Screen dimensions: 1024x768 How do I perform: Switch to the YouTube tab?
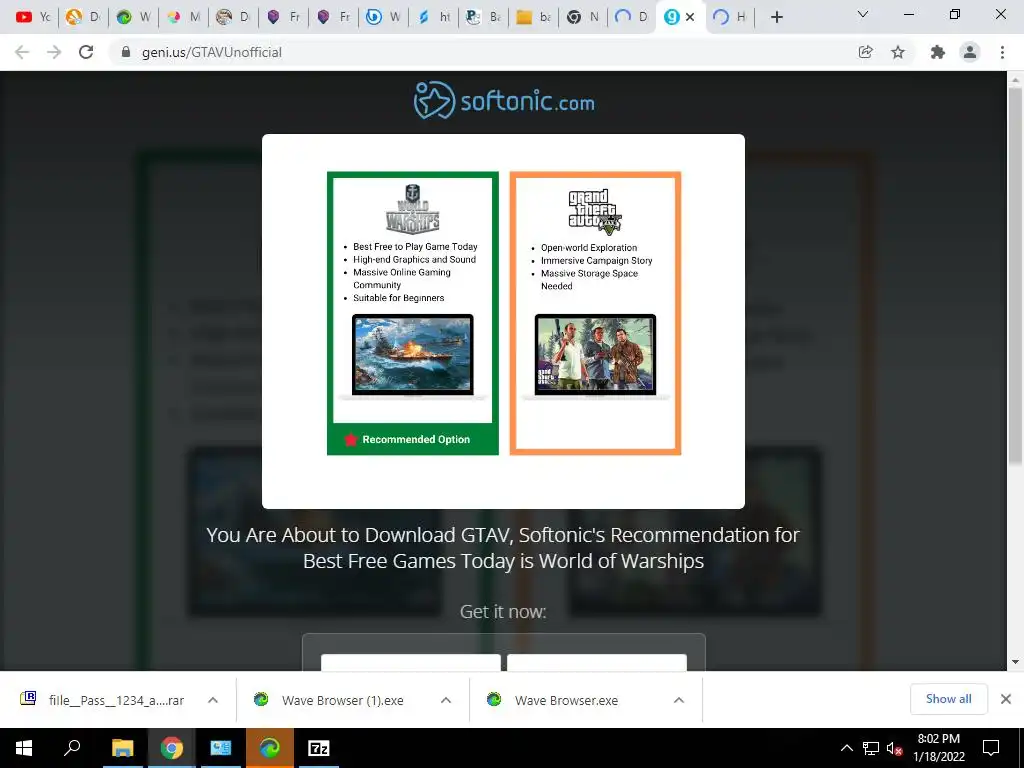pyautogui.click(x=32, y=17)
